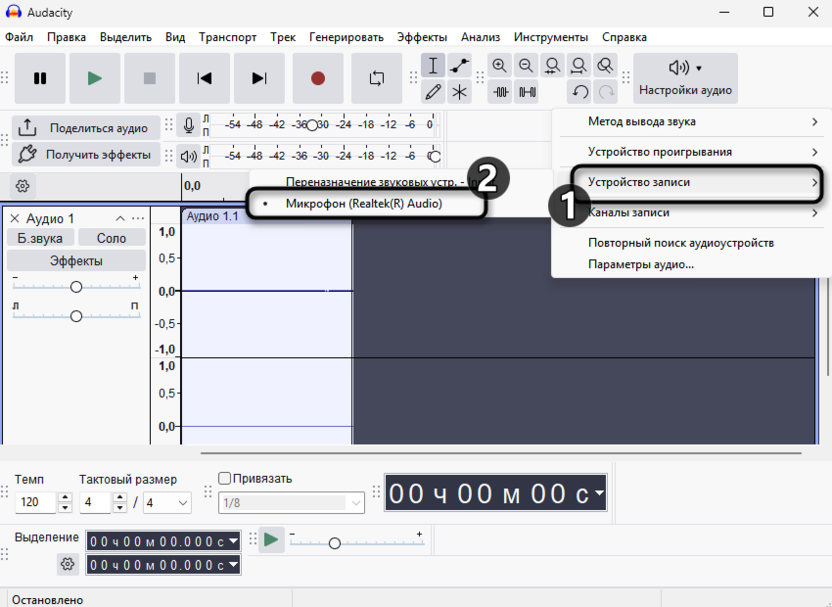
Task: Toggle Соло on Аудио 1 track
Action: pyautogui.click(x=111, y=238)
